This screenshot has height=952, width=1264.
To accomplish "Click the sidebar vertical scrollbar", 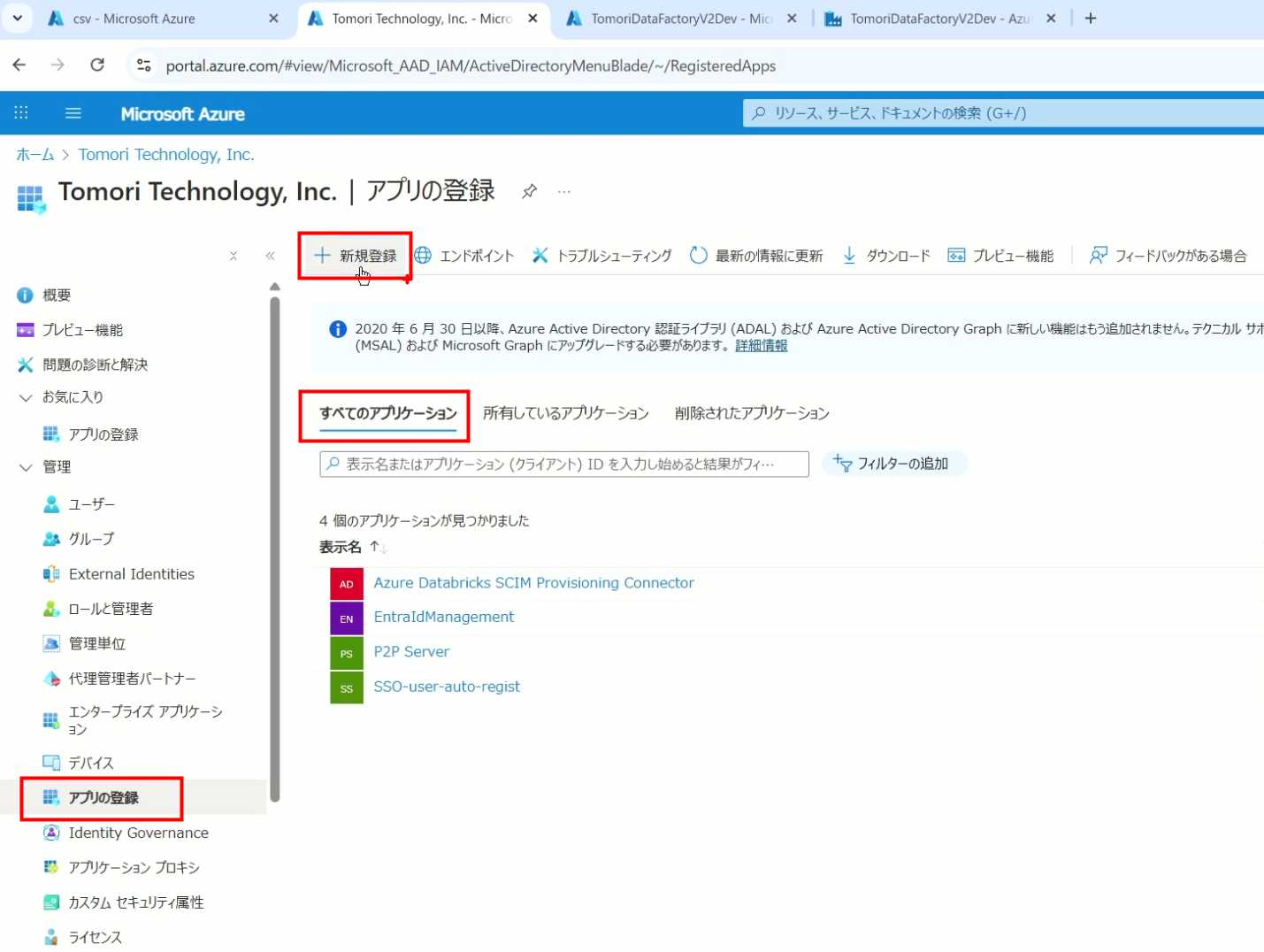I will coord(275,549).
